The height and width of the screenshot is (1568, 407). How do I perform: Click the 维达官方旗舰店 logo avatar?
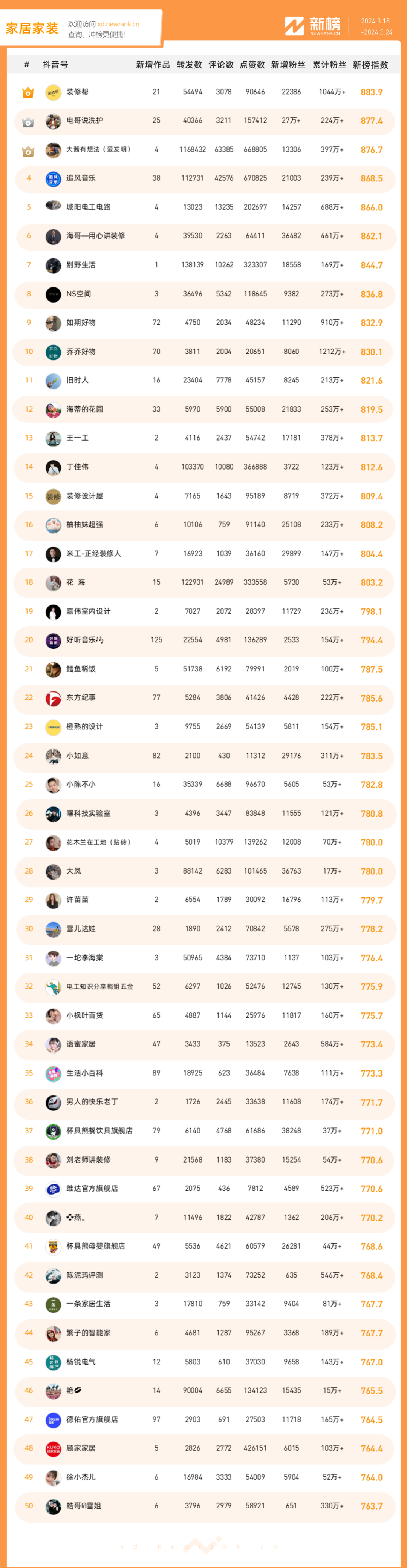[54, 1188]
